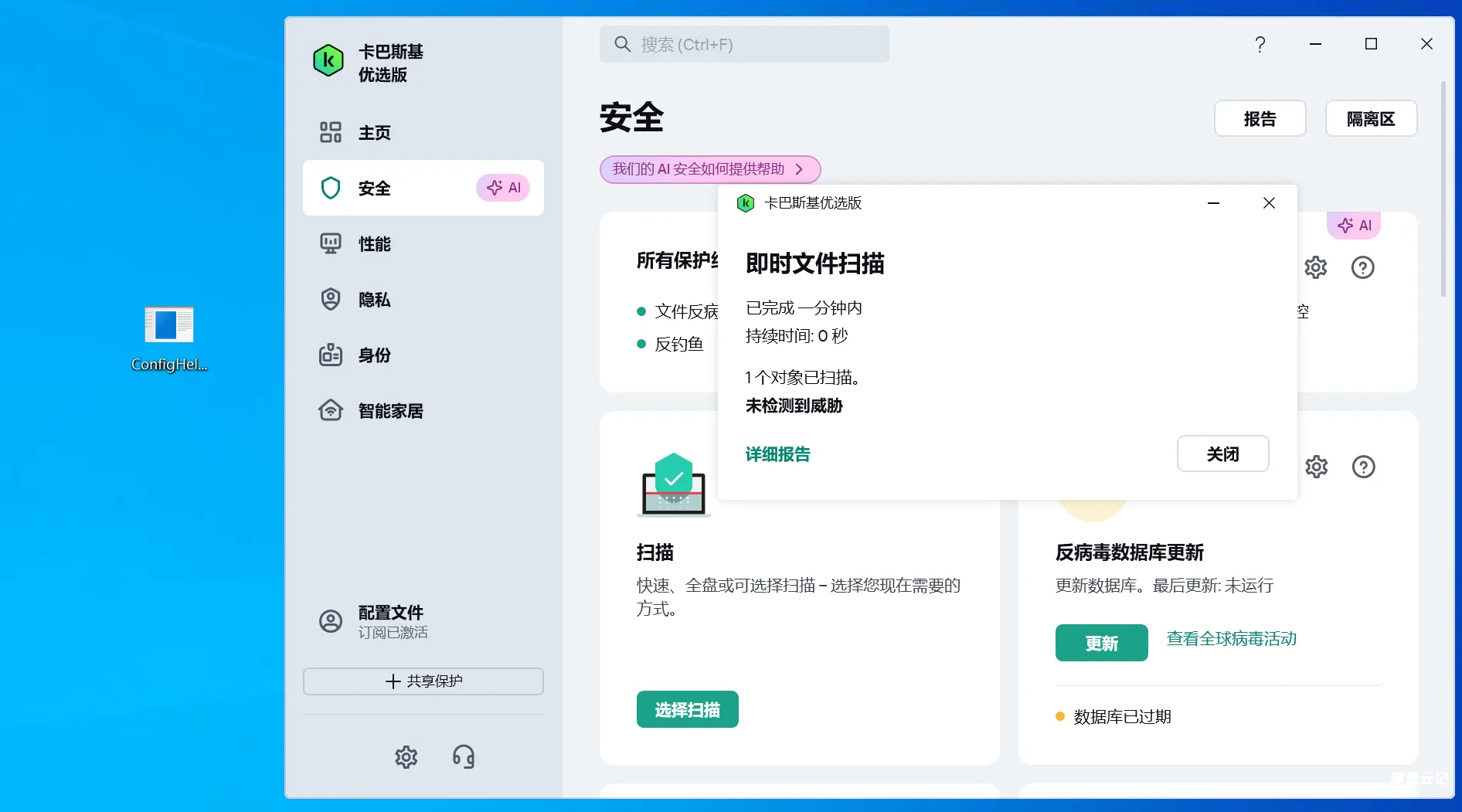Open the 隔离区 quarantine button
The height and width of the screenshot is (812, 1462).
1371,118
